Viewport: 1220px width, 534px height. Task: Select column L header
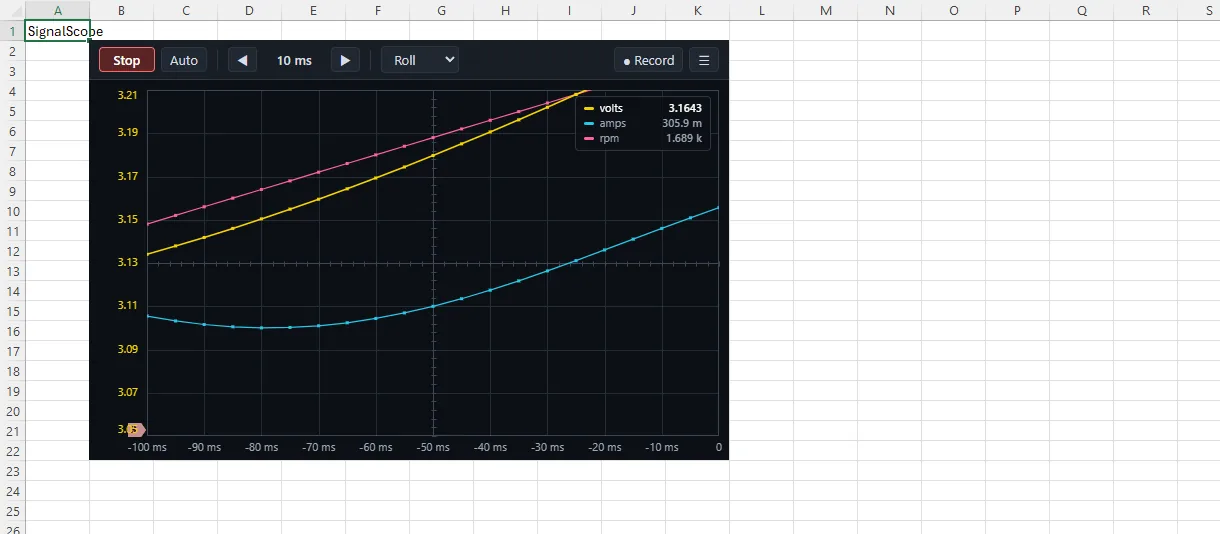(x=761, y=10)
